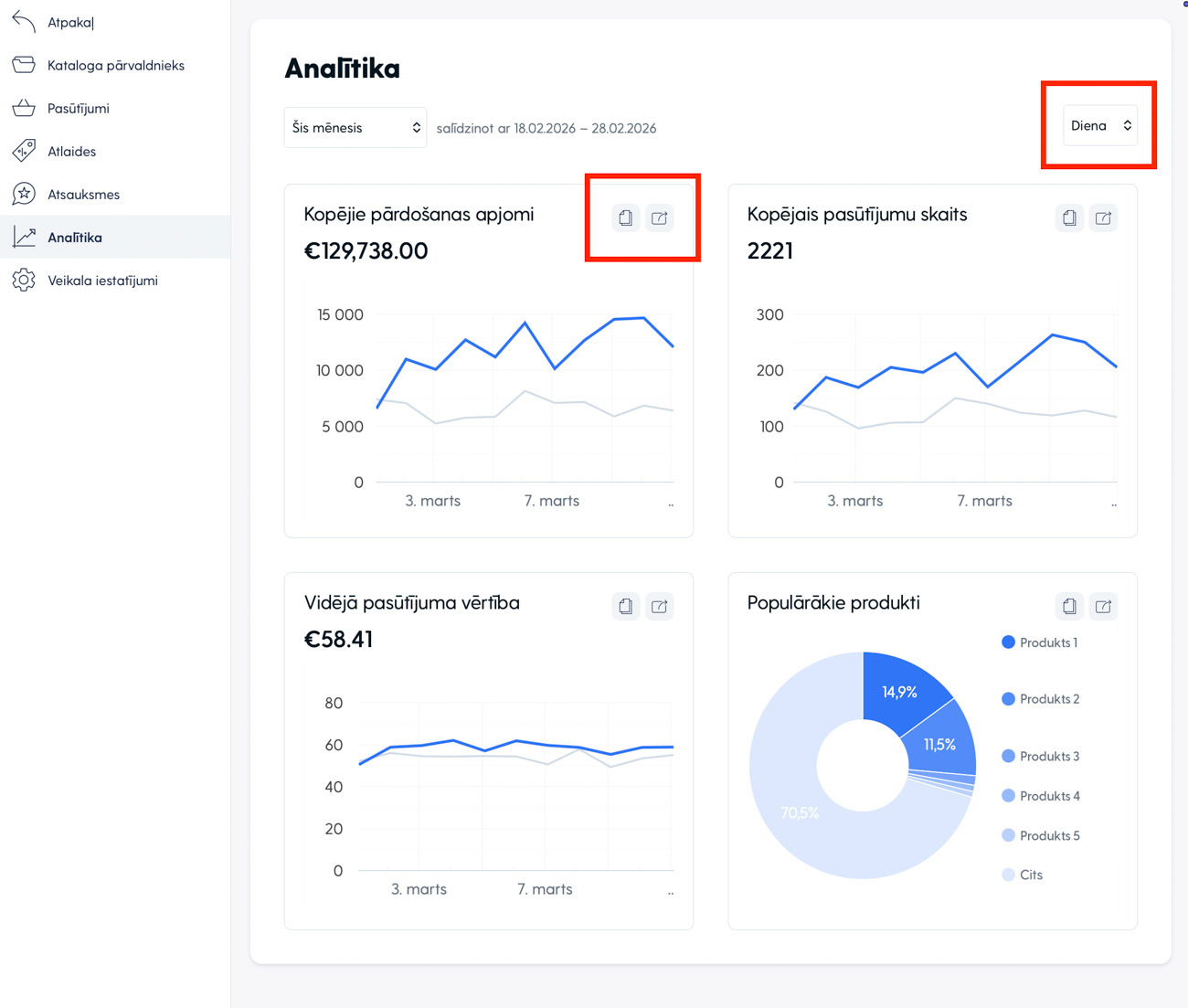Copy the Populārākie produkti chart
1188x1008 pixels.
(x=1069, y=607)
